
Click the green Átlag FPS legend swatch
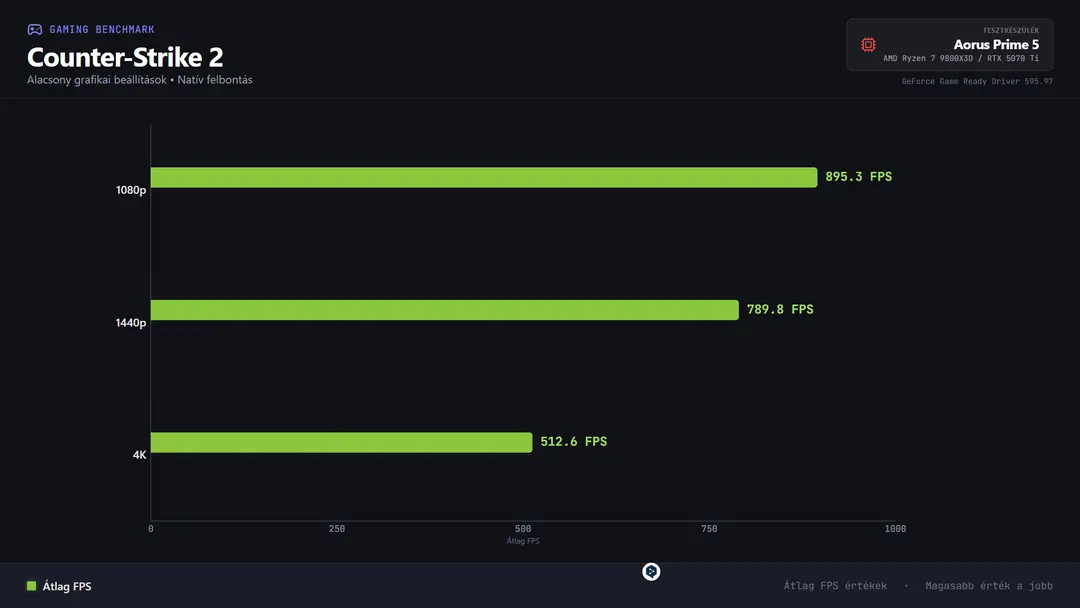pyautogui.click(x=32, y=586)
